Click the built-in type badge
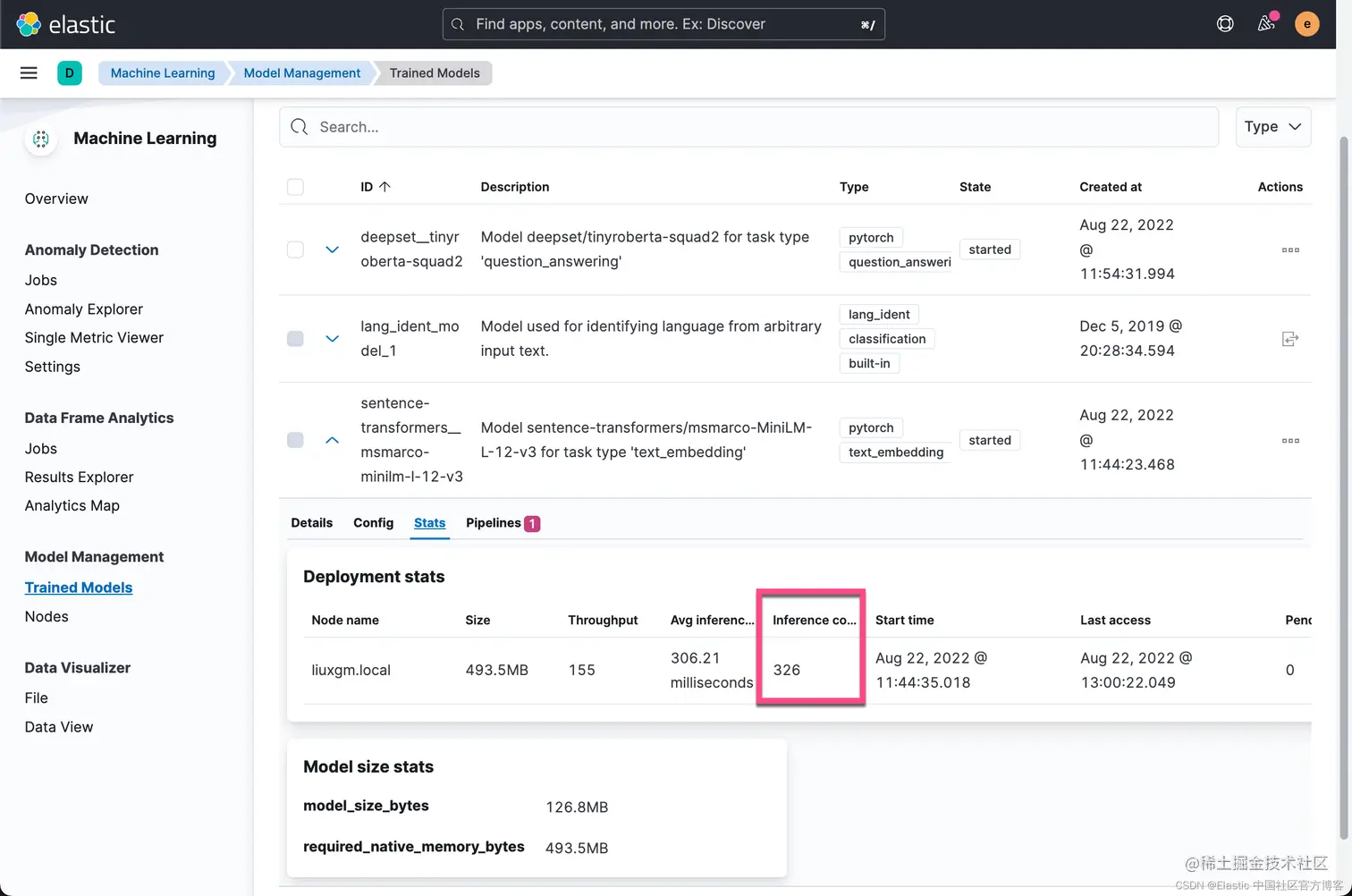Image resolution: width=1352 pixels, height=896 pixels. (869, 364)
